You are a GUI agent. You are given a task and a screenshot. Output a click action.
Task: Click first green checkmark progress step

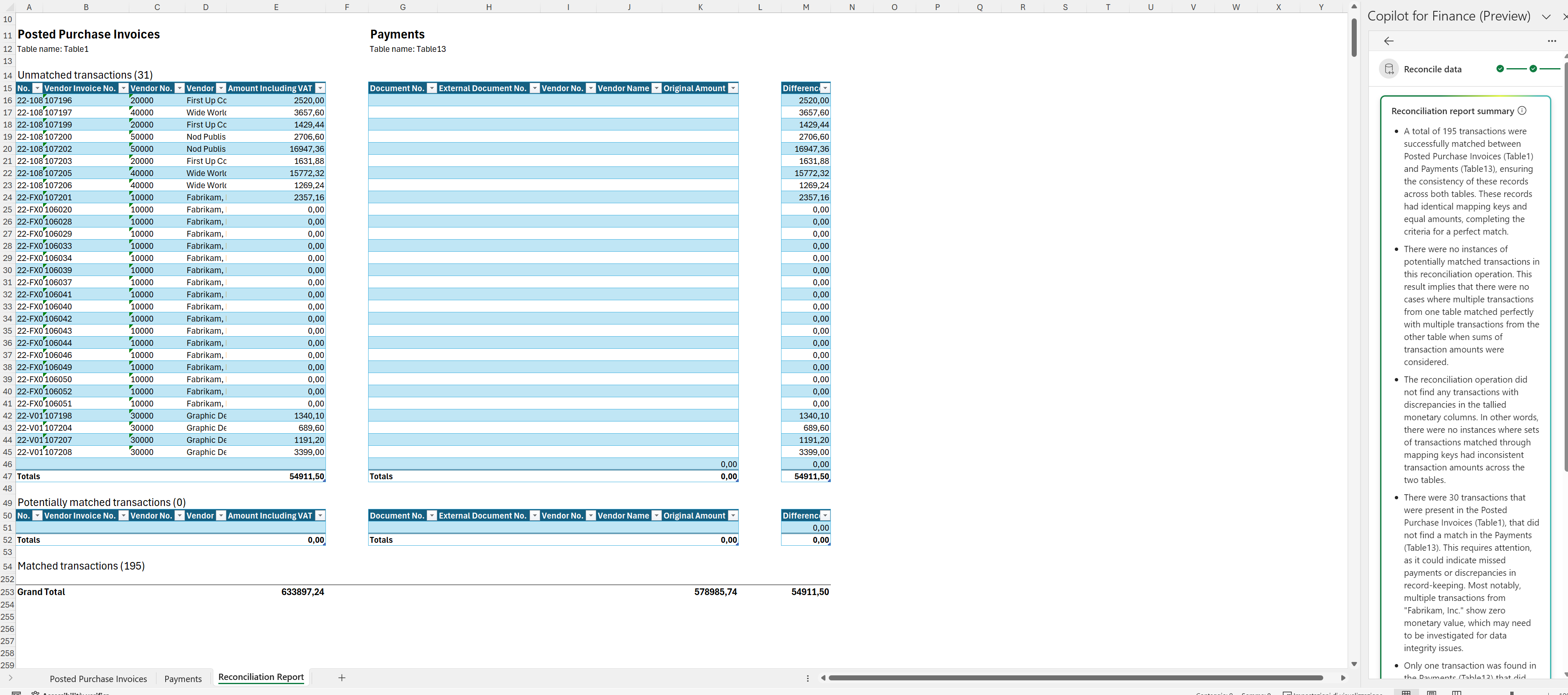(x=1500, y=69)
